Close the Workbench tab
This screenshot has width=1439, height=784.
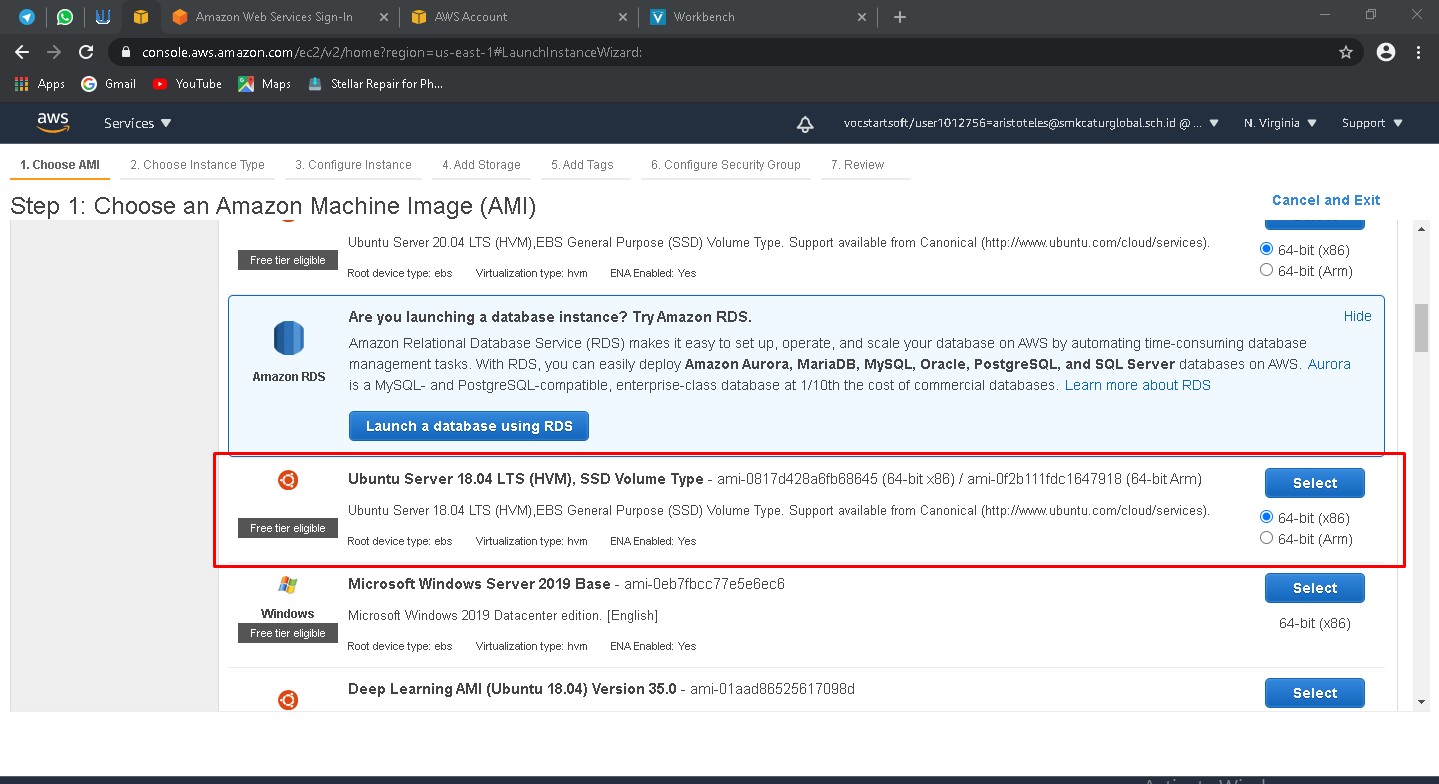pos(862,17)
